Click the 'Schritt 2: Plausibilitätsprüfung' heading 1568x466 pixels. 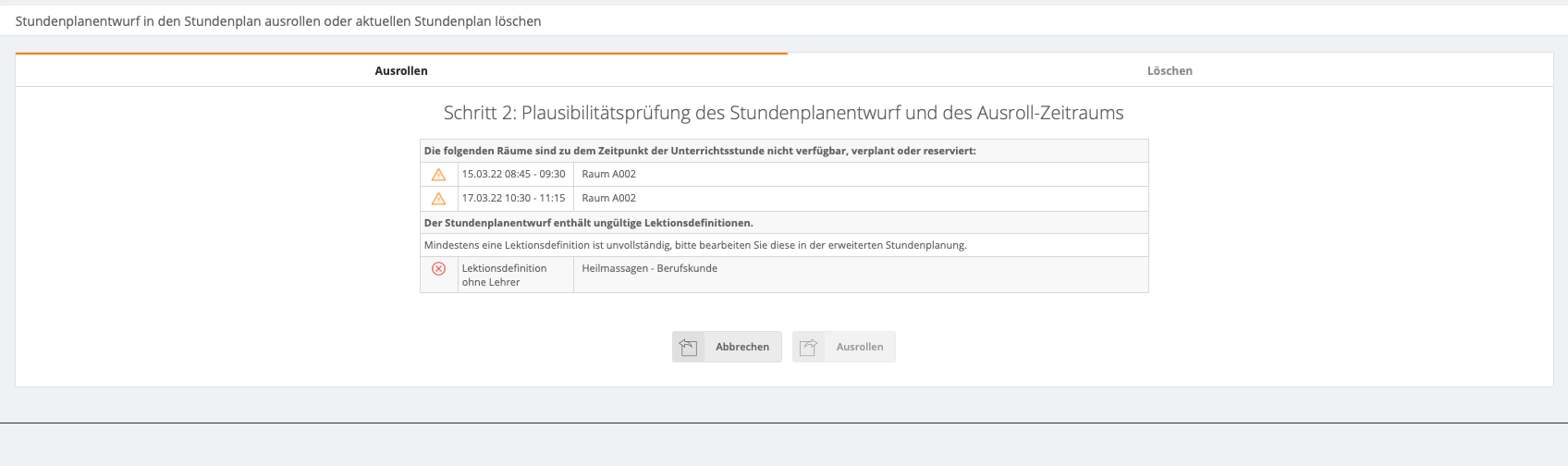[x=784, y=113]
